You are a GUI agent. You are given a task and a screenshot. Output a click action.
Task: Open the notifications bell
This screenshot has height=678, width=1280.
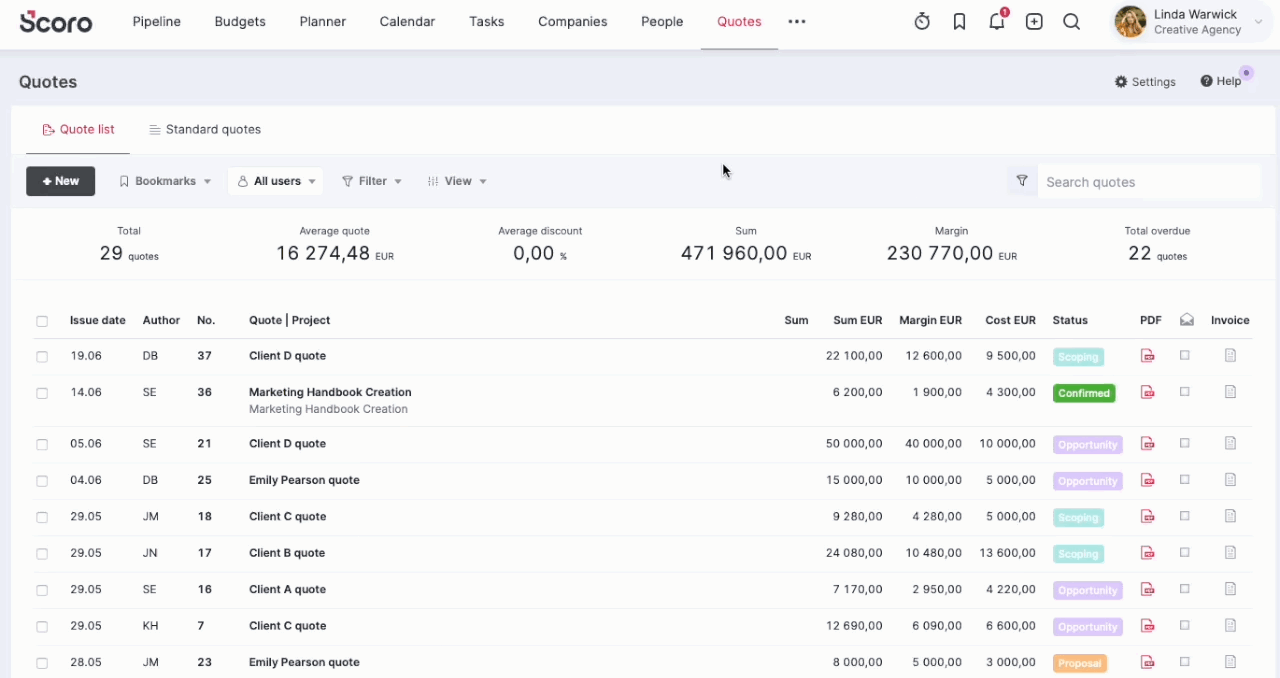[x=997, y=21]
